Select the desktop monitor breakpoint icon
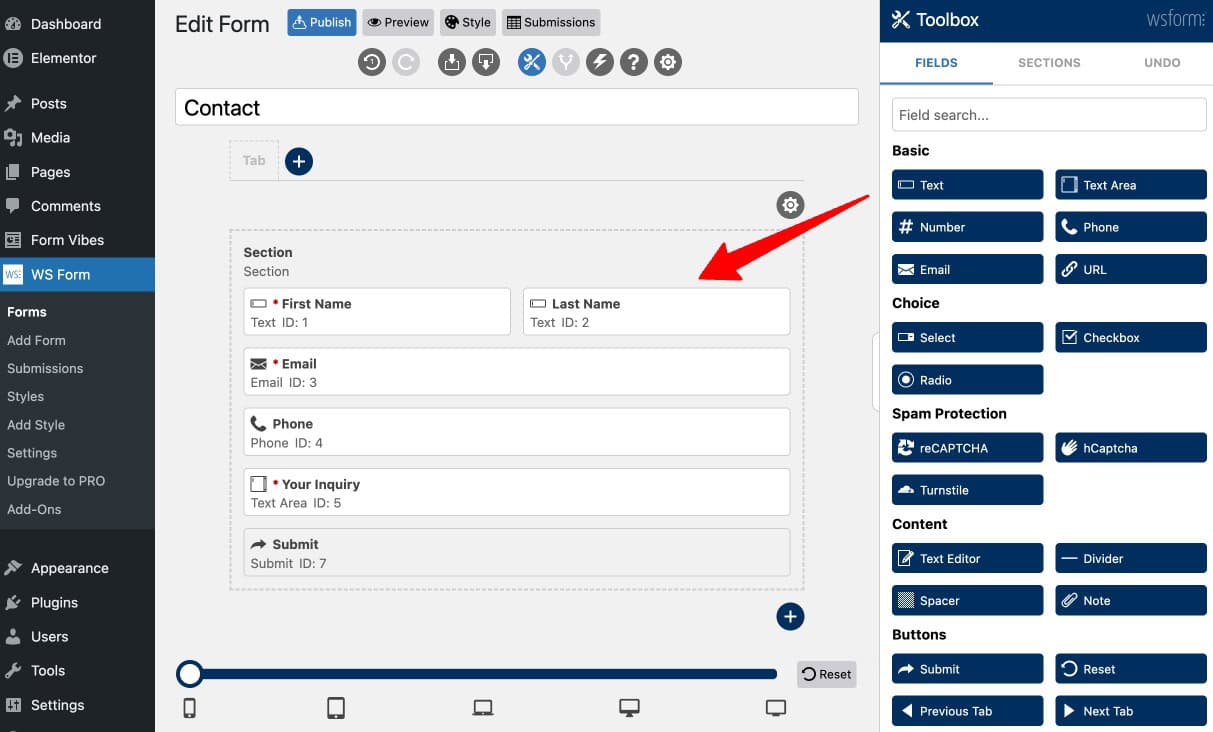This screenshot has width=1213, height=732. 629,708
